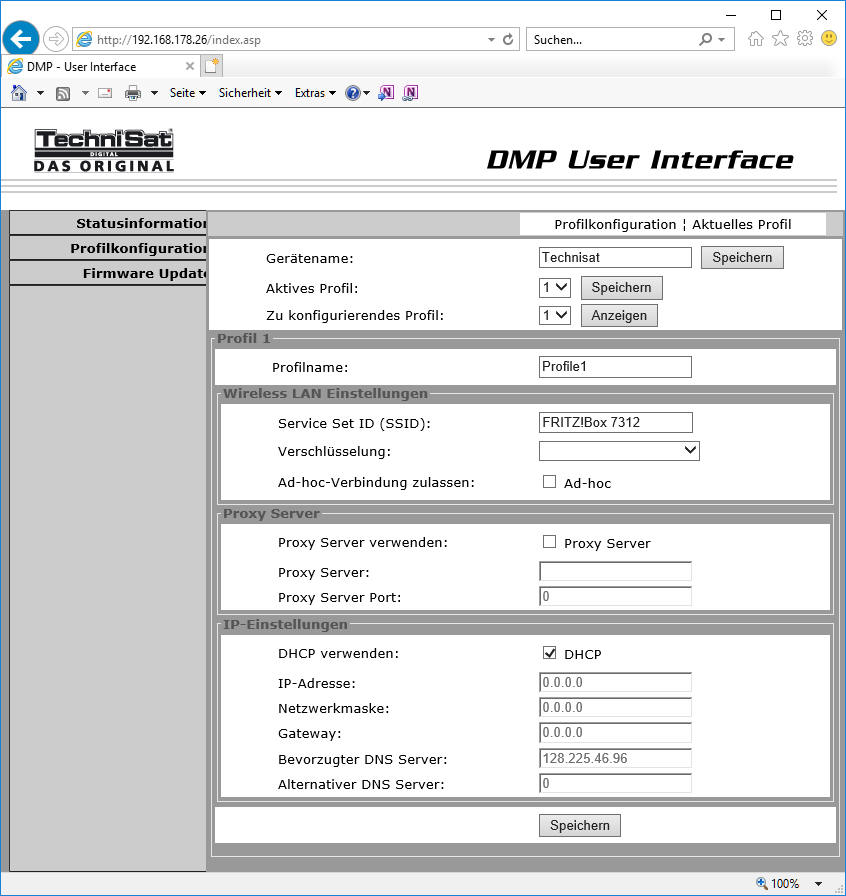Enable the Ad-hoc checkbox
This screenshot has height=896, width=846.
pyautogui.click(x=549, y=482)
